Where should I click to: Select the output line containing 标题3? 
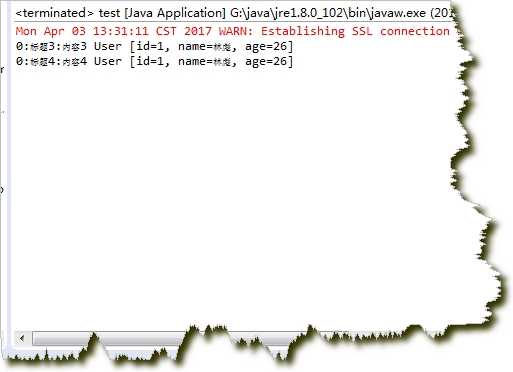click(x=154, y=46)
